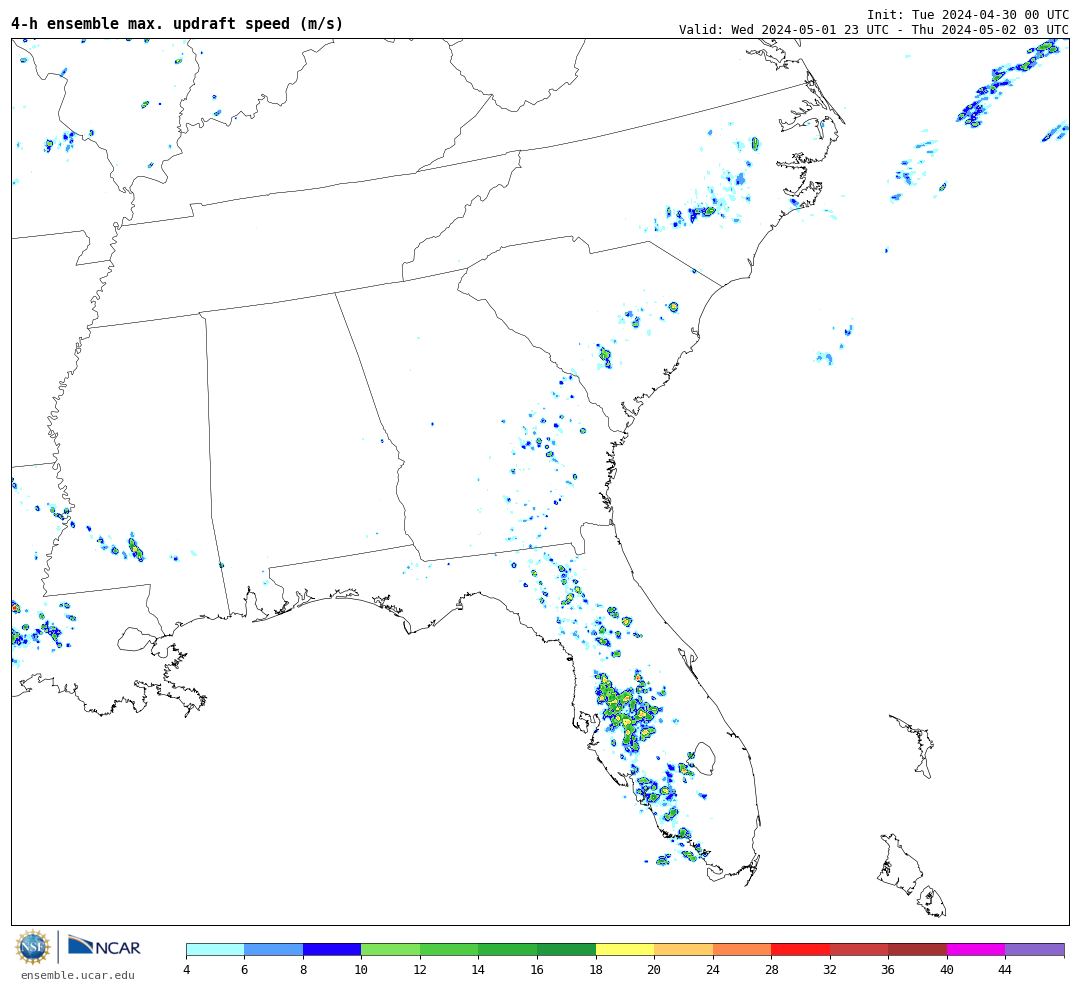Screen dimensions: 1080x988
Task: Select the light green 10-12 color swatch
Action: [391, 950]
